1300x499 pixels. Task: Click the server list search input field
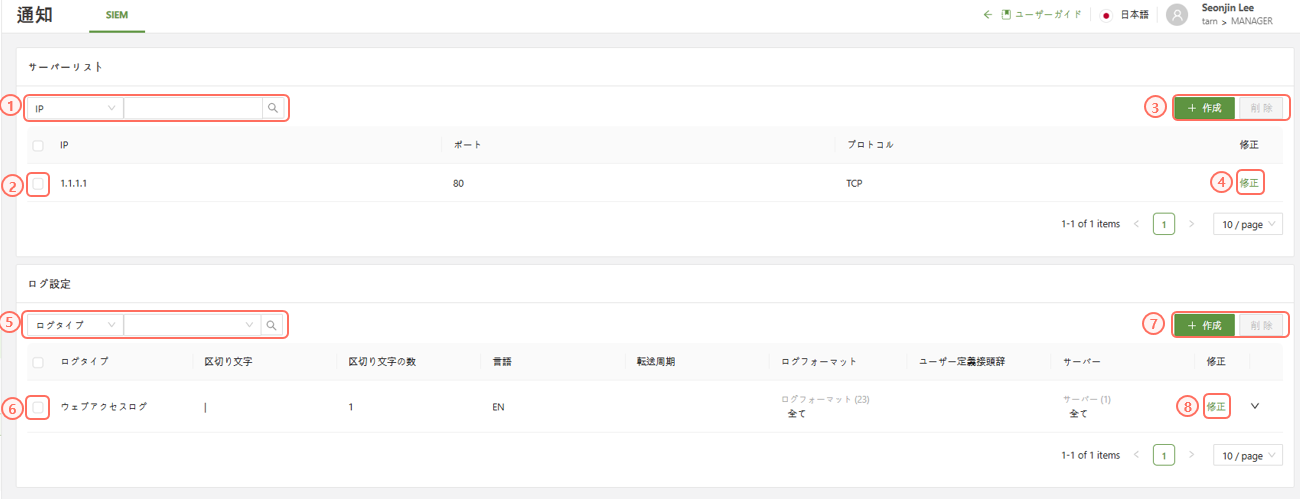[192, 108]
